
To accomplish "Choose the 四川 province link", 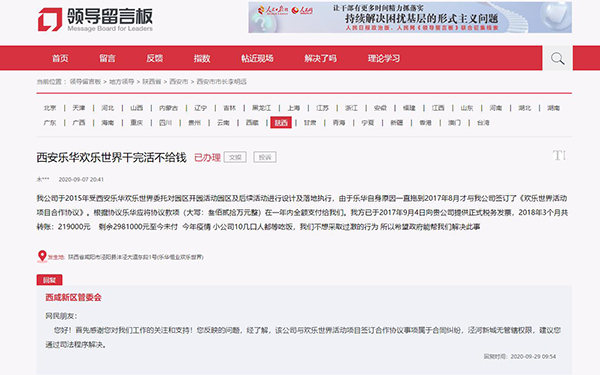I will [165, 122].
